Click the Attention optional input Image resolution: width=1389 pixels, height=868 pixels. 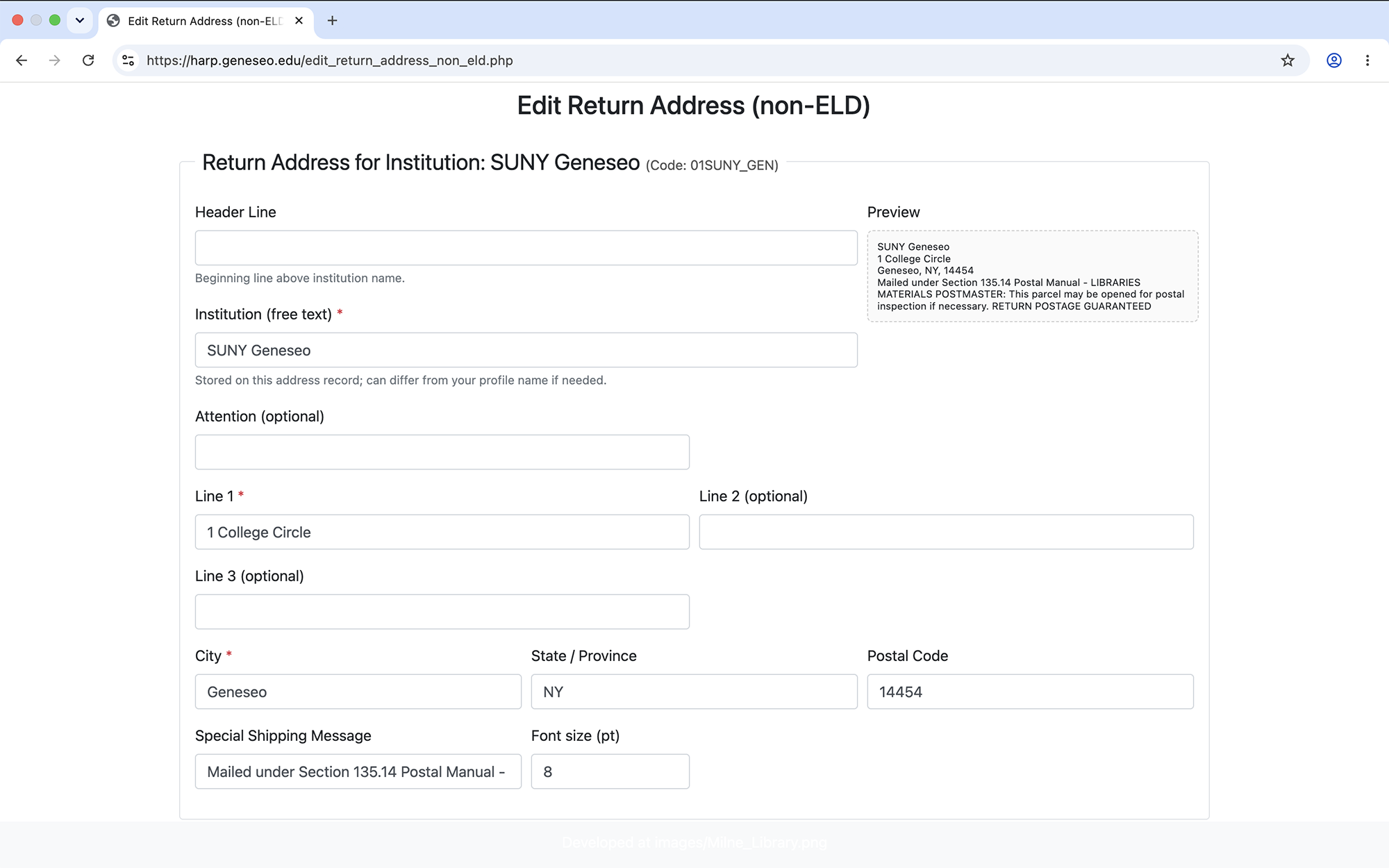pyautogui.click(x=442, y=452)
